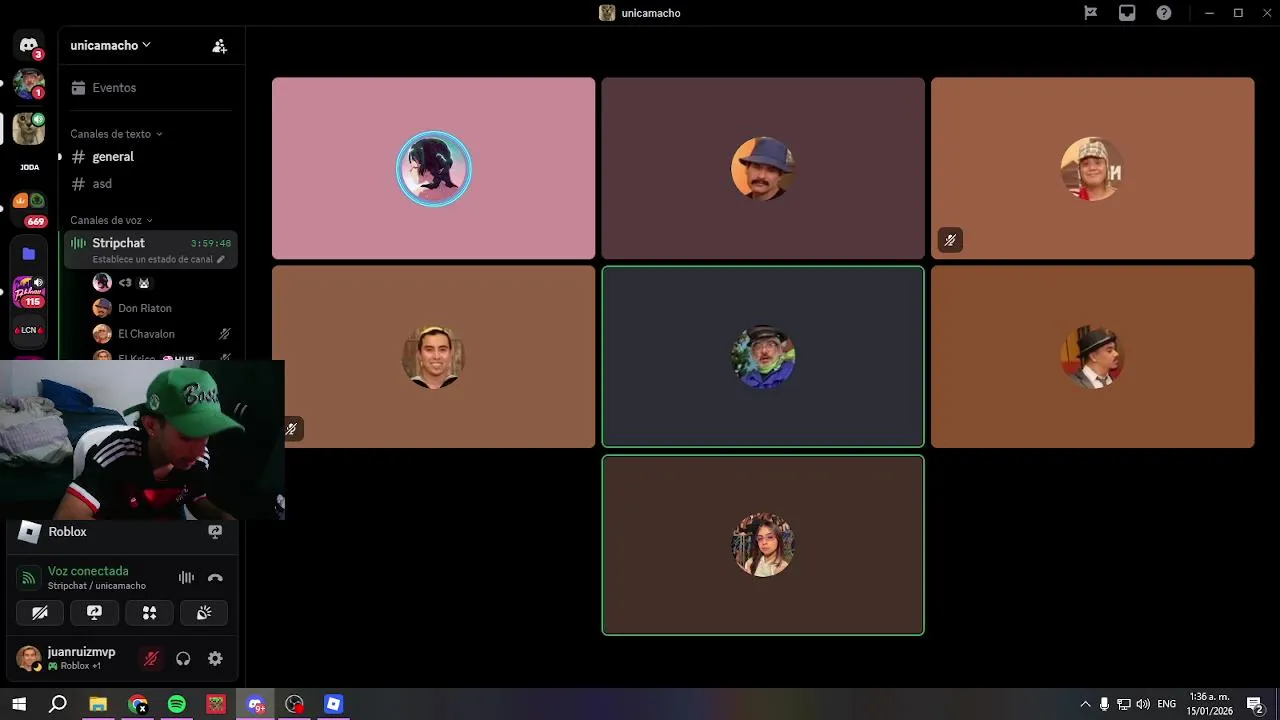
Task: Select the dark speaking tile with rainbow avatar
Action: tap(763, 357)
